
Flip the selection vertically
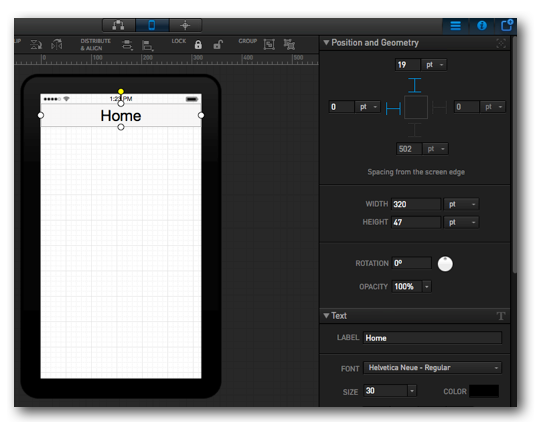pyautogui.click(x=36, y=45)
